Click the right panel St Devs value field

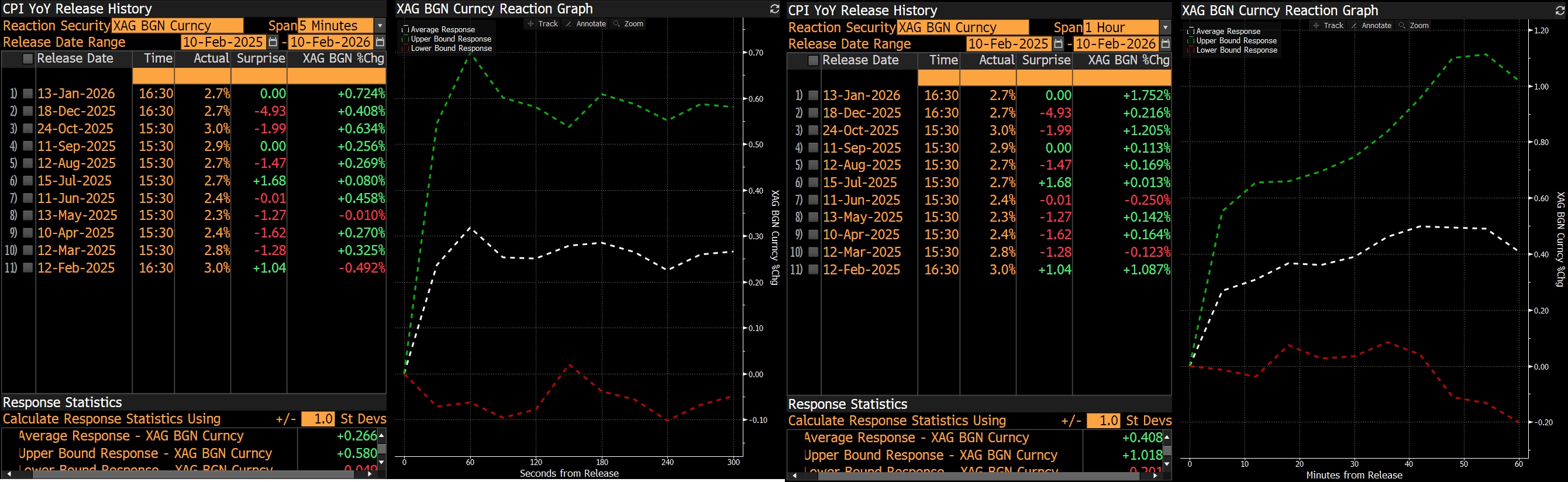1105,421
